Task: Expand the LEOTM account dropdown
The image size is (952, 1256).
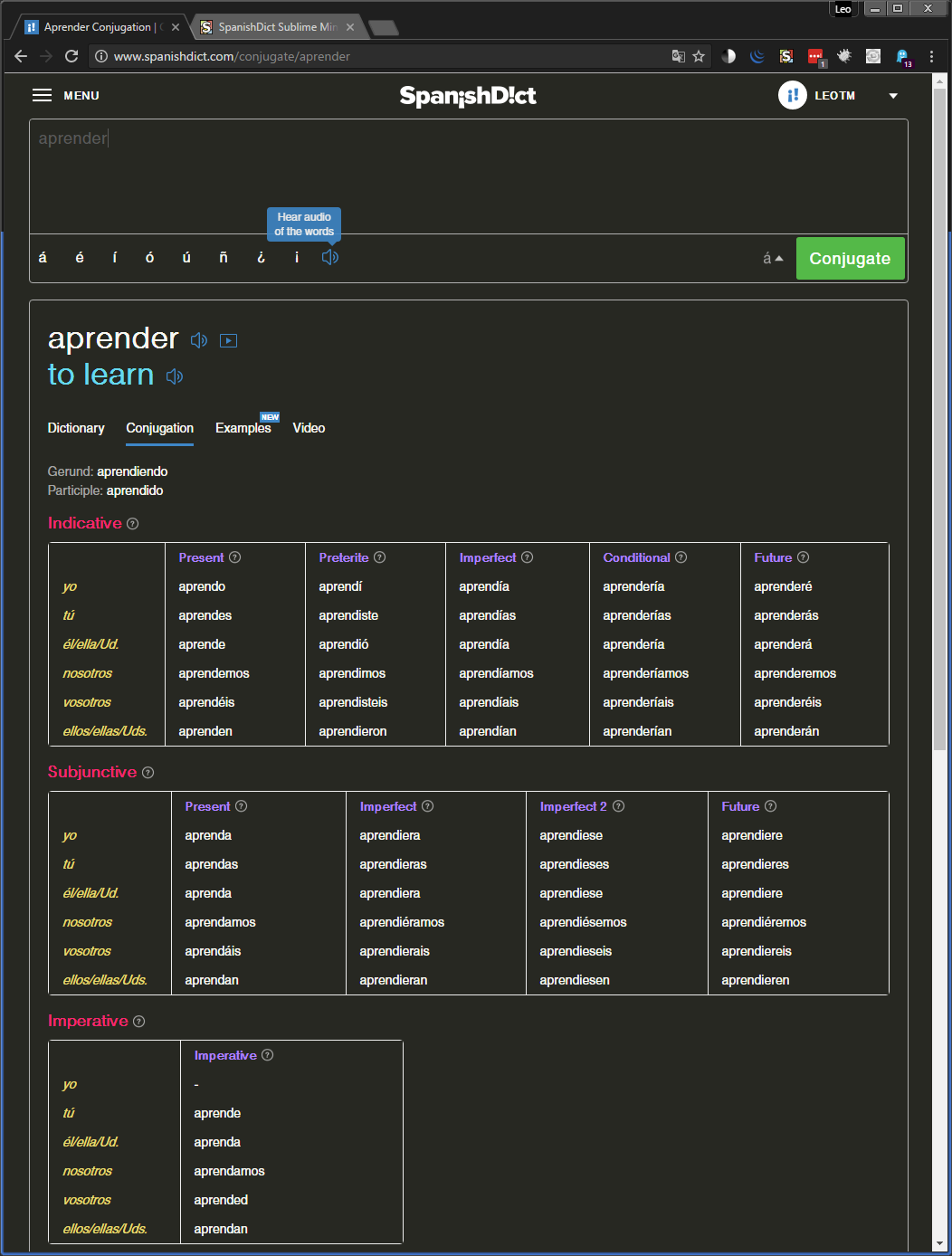Action: click(x=892, y=95)
